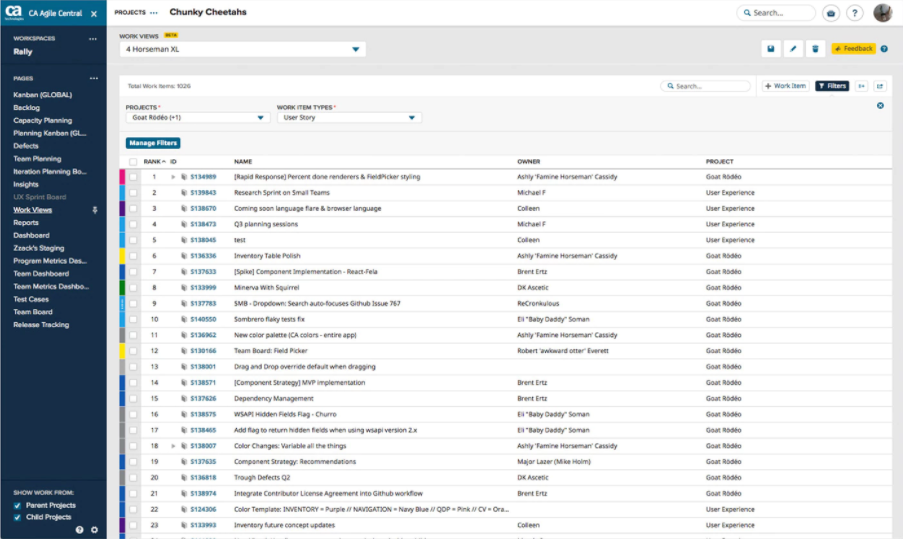Click the pencil edit view icon

tap(793, 48)
